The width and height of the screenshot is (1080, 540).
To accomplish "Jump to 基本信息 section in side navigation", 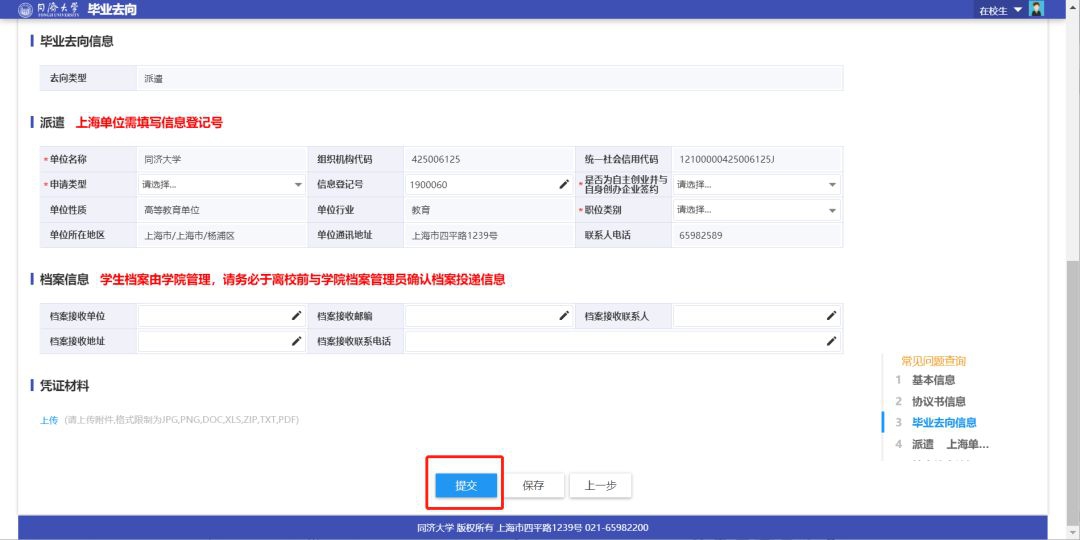I will point(933,380).
